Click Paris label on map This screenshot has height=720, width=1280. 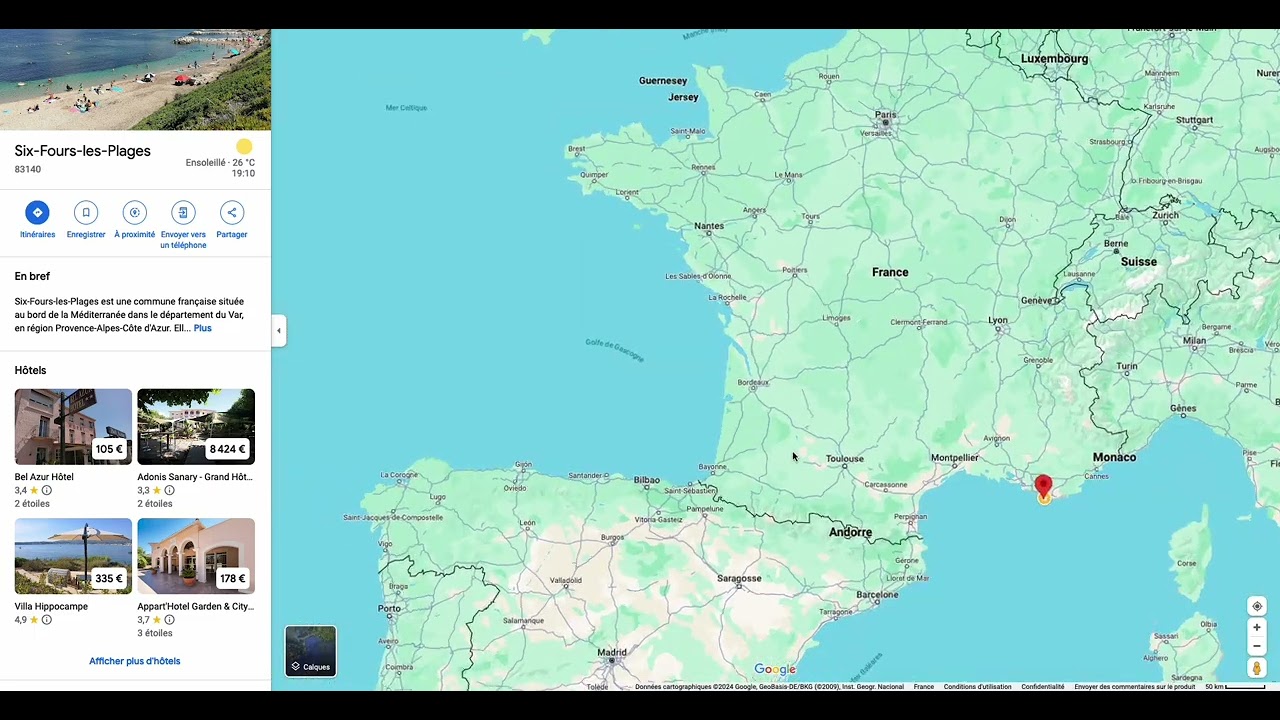click(886, 115)
